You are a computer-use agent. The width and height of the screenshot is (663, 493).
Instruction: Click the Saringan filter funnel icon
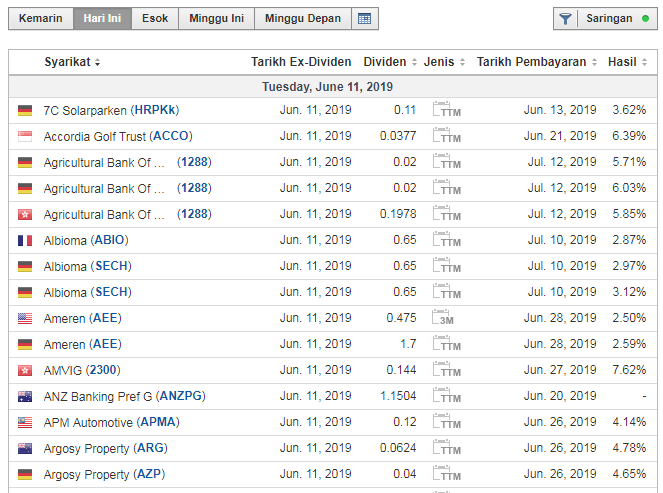click(x=565, y=19)
